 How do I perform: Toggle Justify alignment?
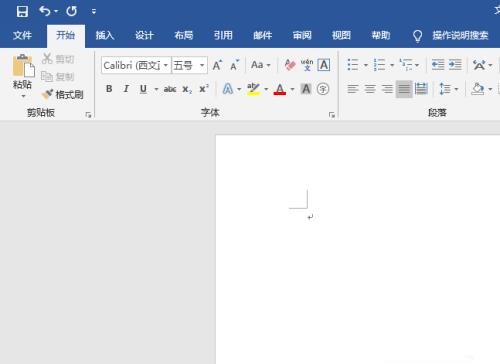(404, 89)
